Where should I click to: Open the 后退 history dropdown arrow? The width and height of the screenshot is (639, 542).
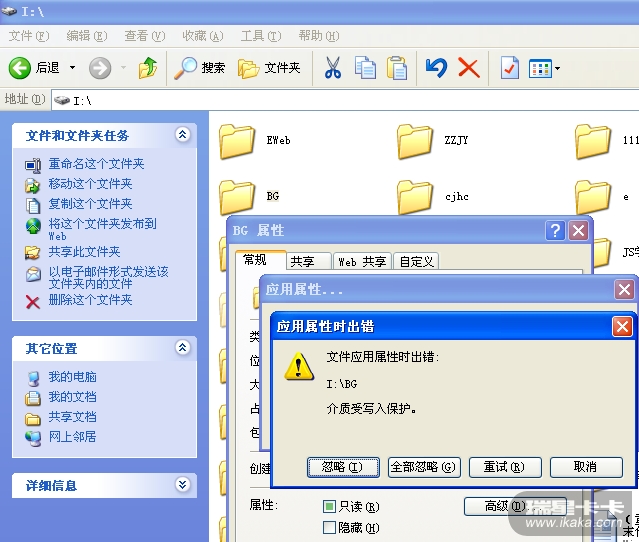(x=73, y=68)
